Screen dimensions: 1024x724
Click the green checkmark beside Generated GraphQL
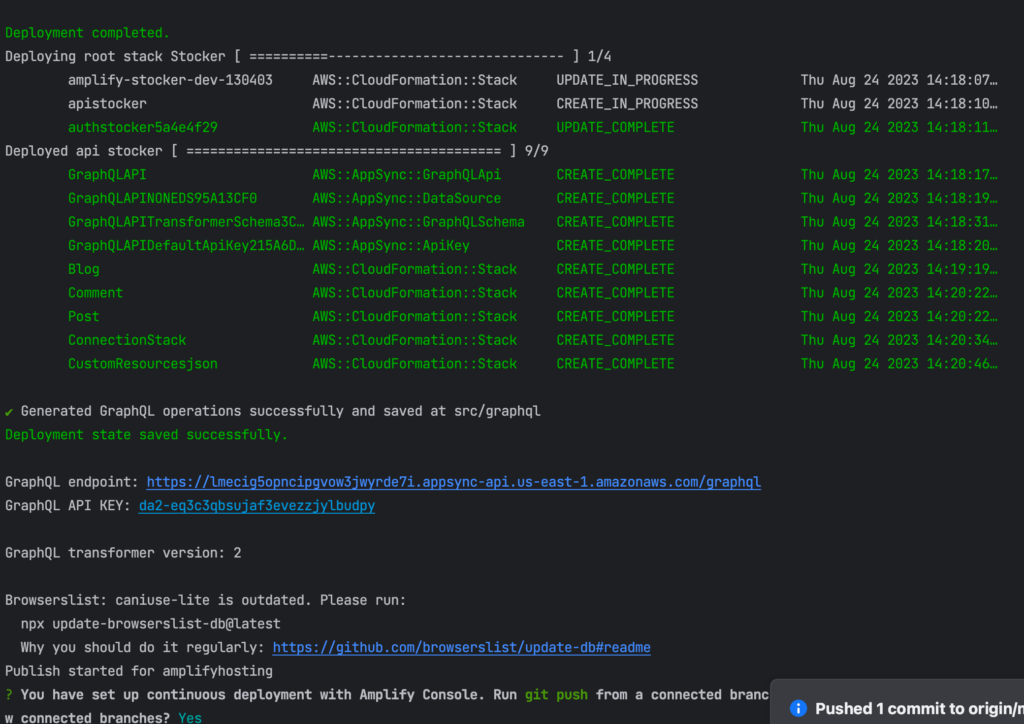click(9, 411)
